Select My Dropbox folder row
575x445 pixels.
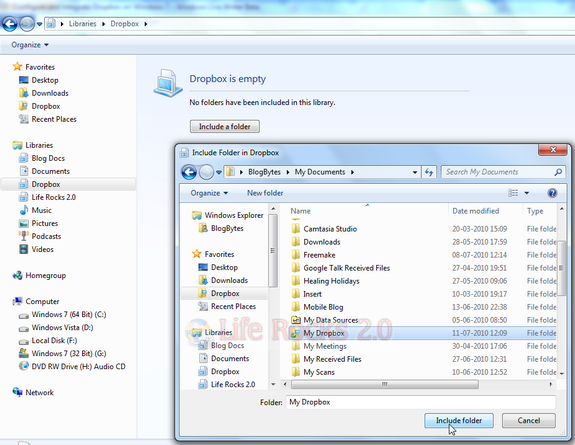pyautogui.click(x=423, y=333)
